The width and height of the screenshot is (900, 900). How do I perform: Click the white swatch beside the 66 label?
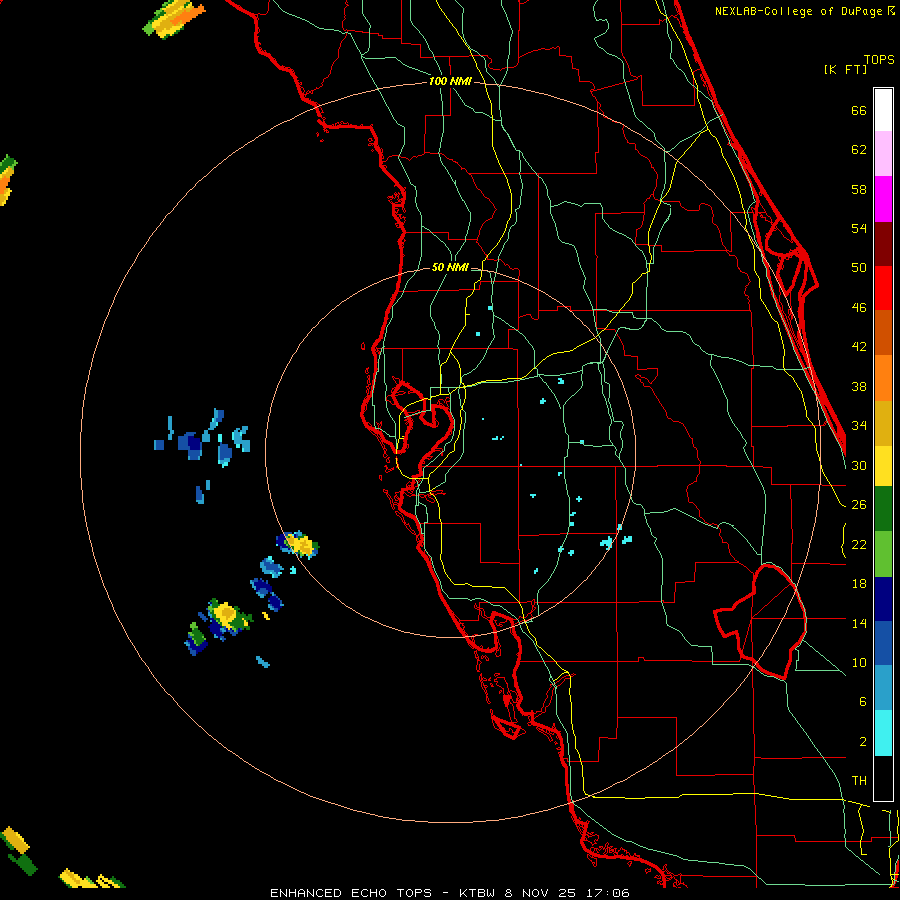click(x=883, y=110)
